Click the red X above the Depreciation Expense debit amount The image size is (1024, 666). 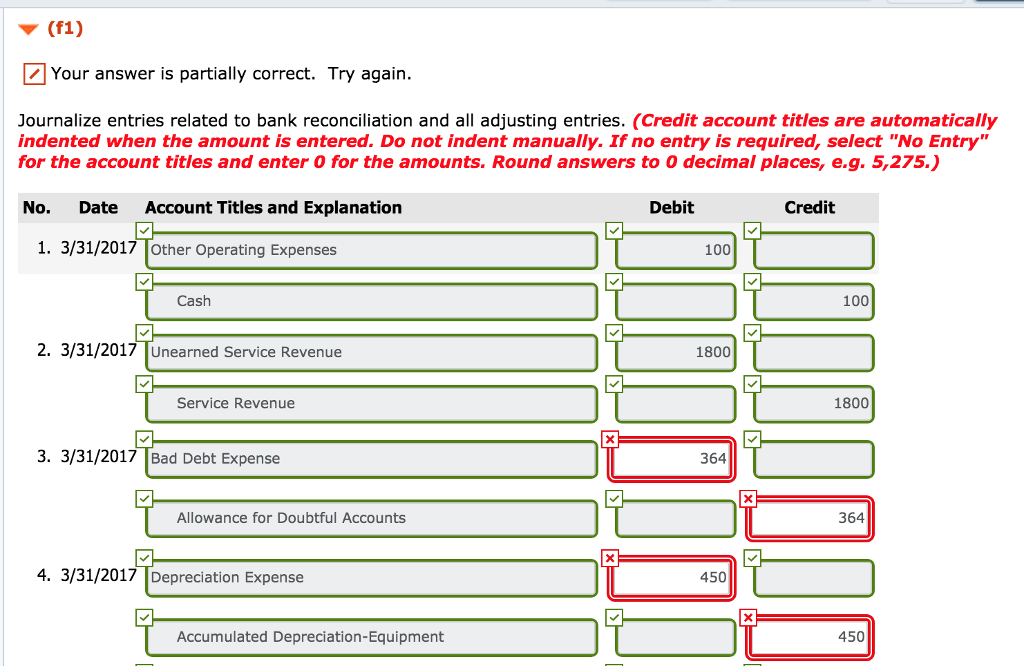(613, 557)
